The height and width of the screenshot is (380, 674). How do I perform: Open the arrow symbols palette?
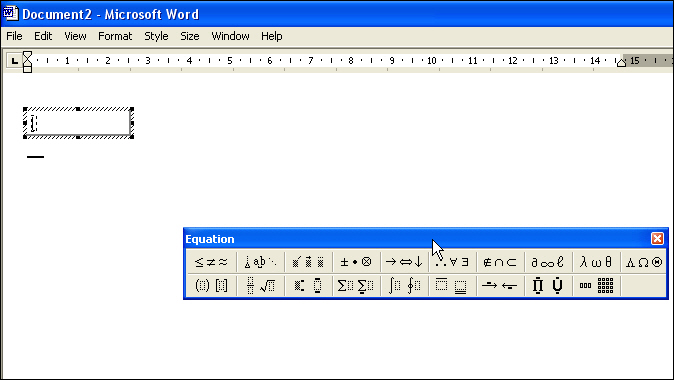point(404,262)
